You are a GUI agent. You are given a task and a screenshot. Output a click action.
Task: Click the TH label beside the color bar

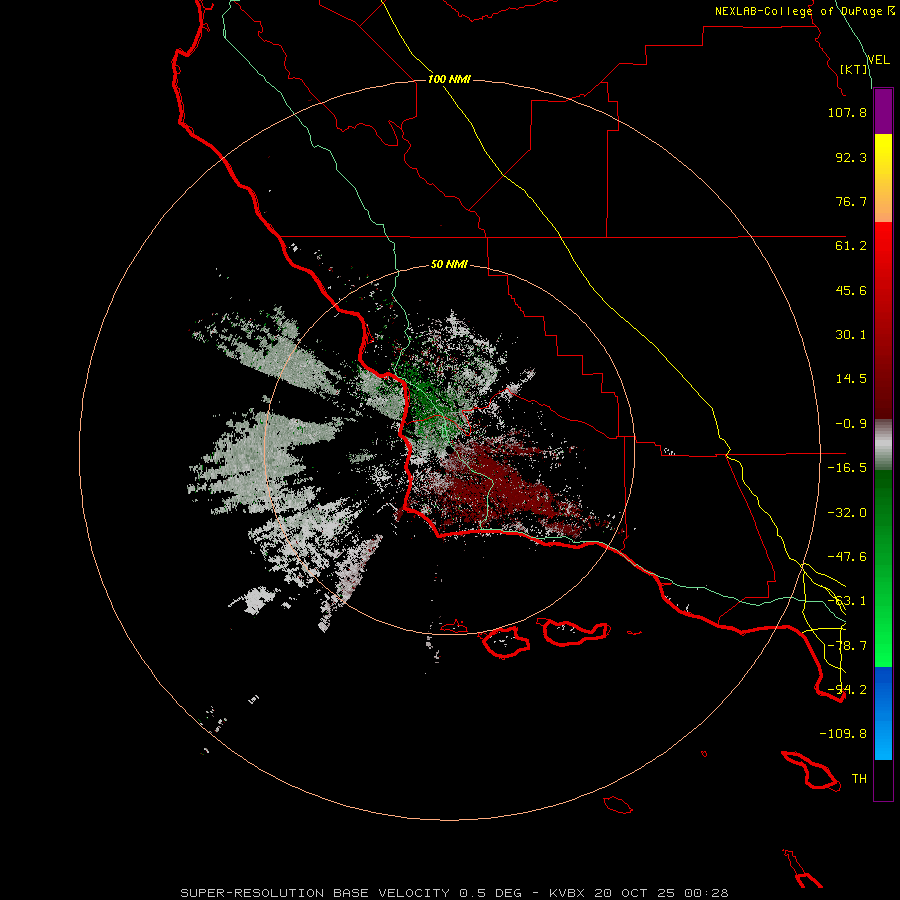(859, 779)
